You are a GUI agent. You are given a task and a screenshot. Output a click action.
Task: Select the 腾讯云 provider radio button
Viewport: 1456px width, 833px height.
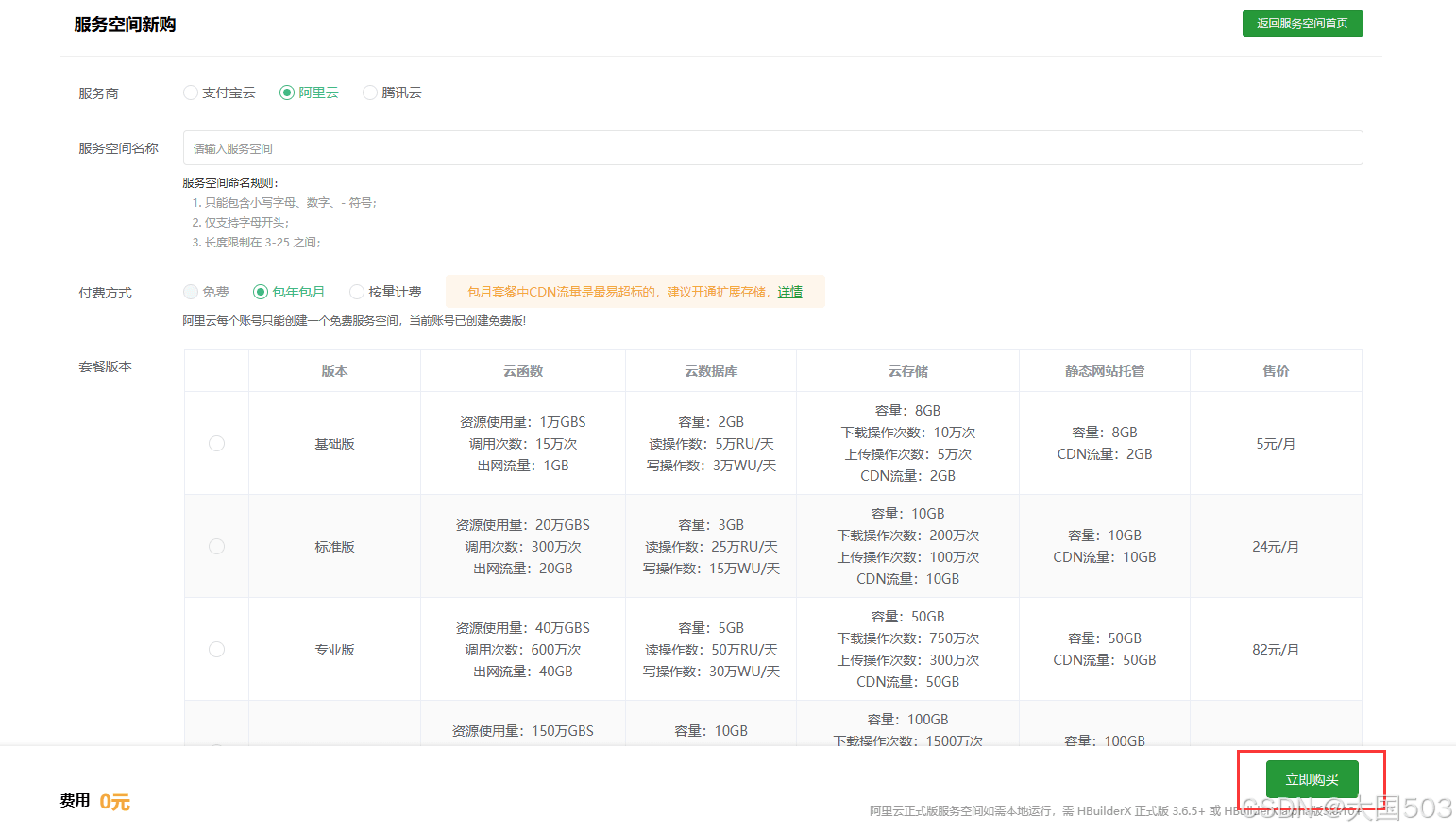(370, 93)
